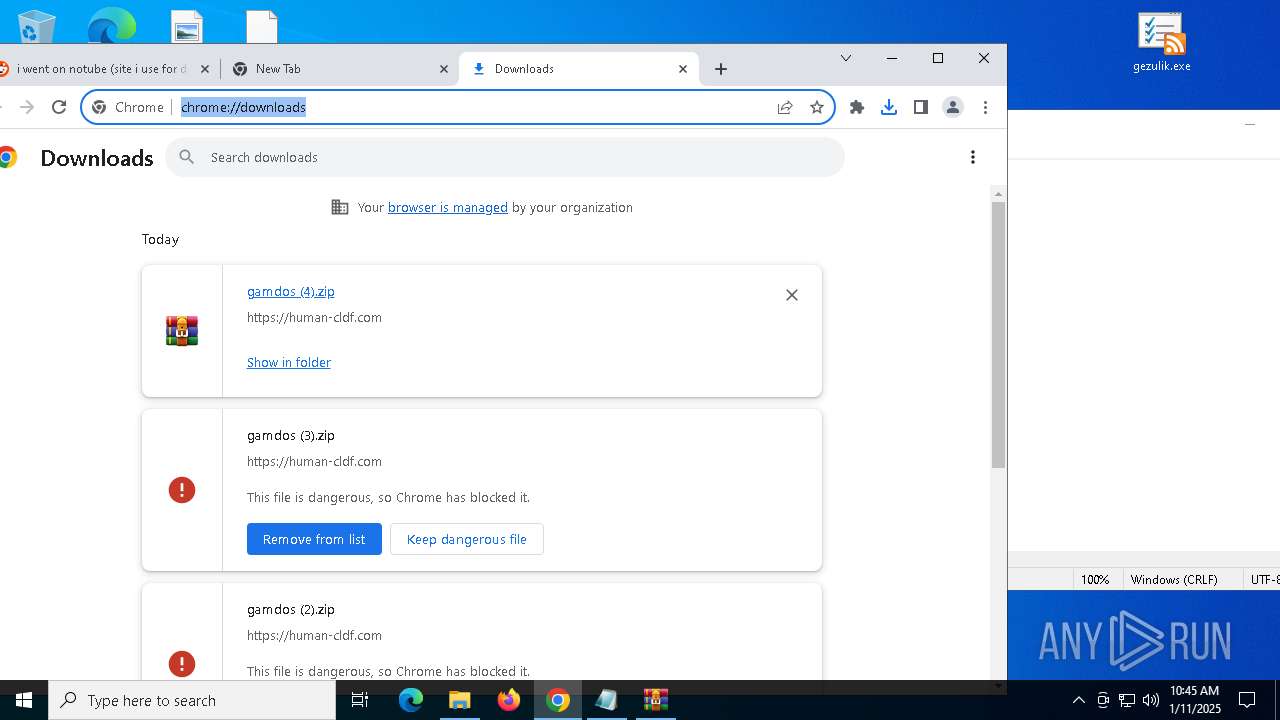Select the Downloads tab
This screenshot has height=720, width=1280.
tap(577, 69)
